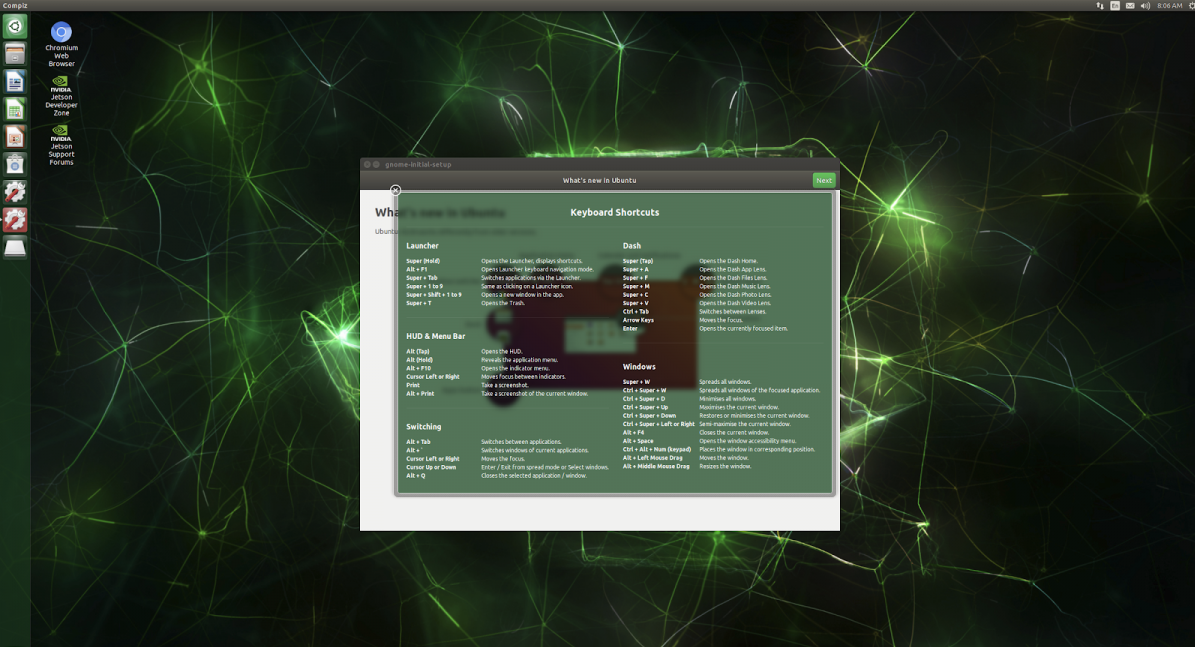
Task: Open the Jetson Support Forums desktop shortcut
Action: point(61,146)
